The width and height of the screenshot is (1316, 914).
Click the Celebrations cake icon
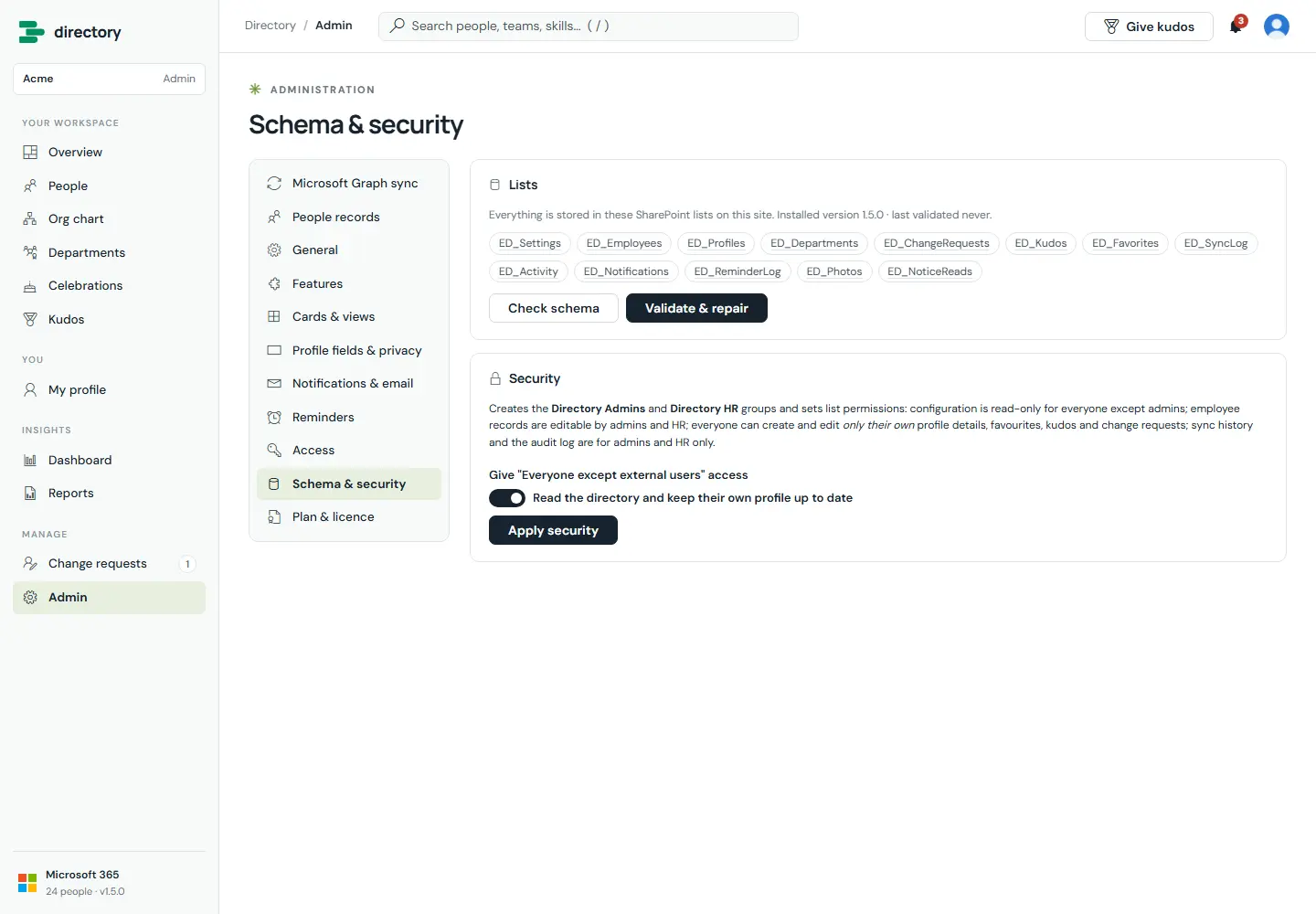pos(30,286)
